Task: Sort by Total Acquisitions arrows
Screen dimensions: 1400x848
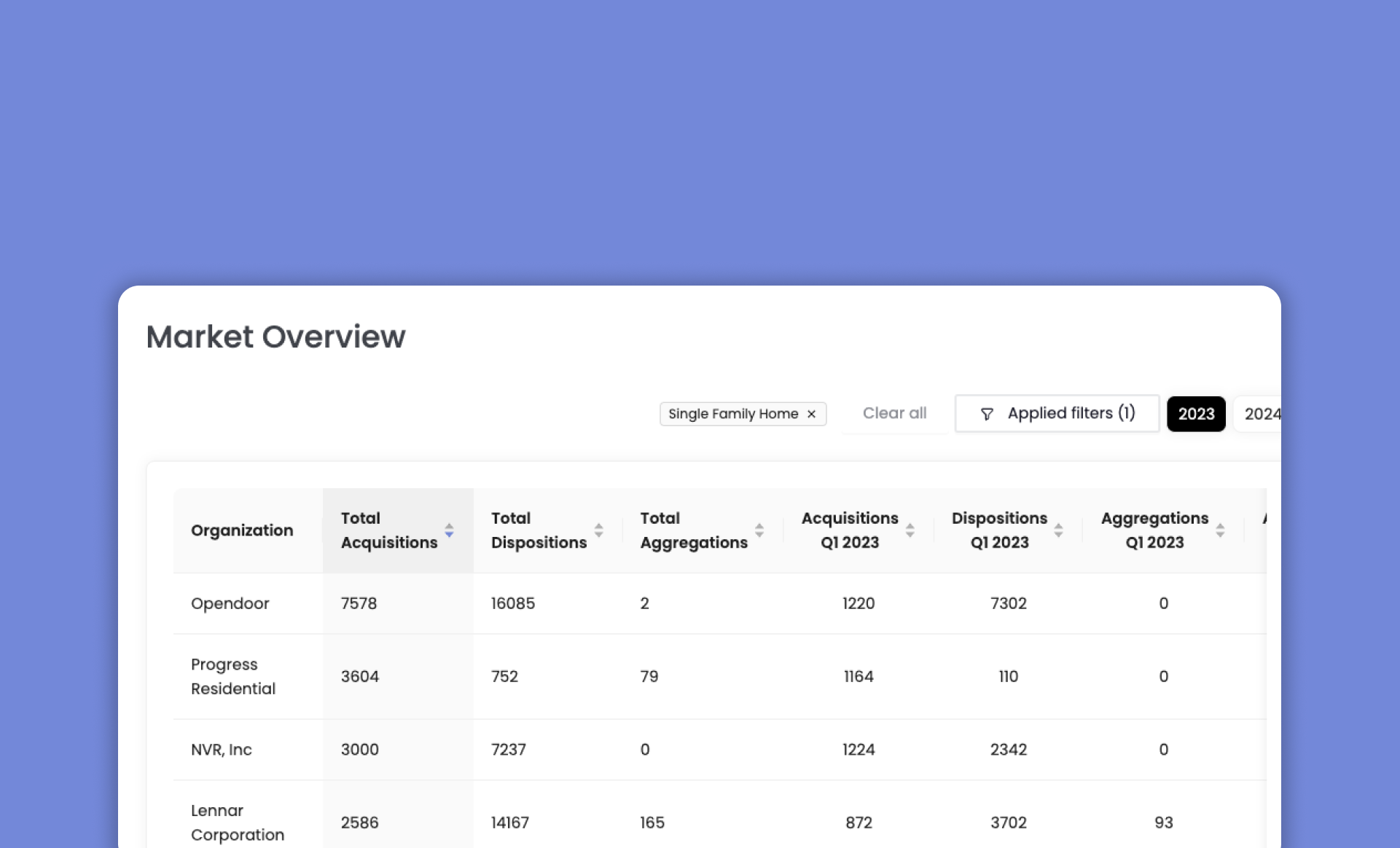Action: point(449,530)
